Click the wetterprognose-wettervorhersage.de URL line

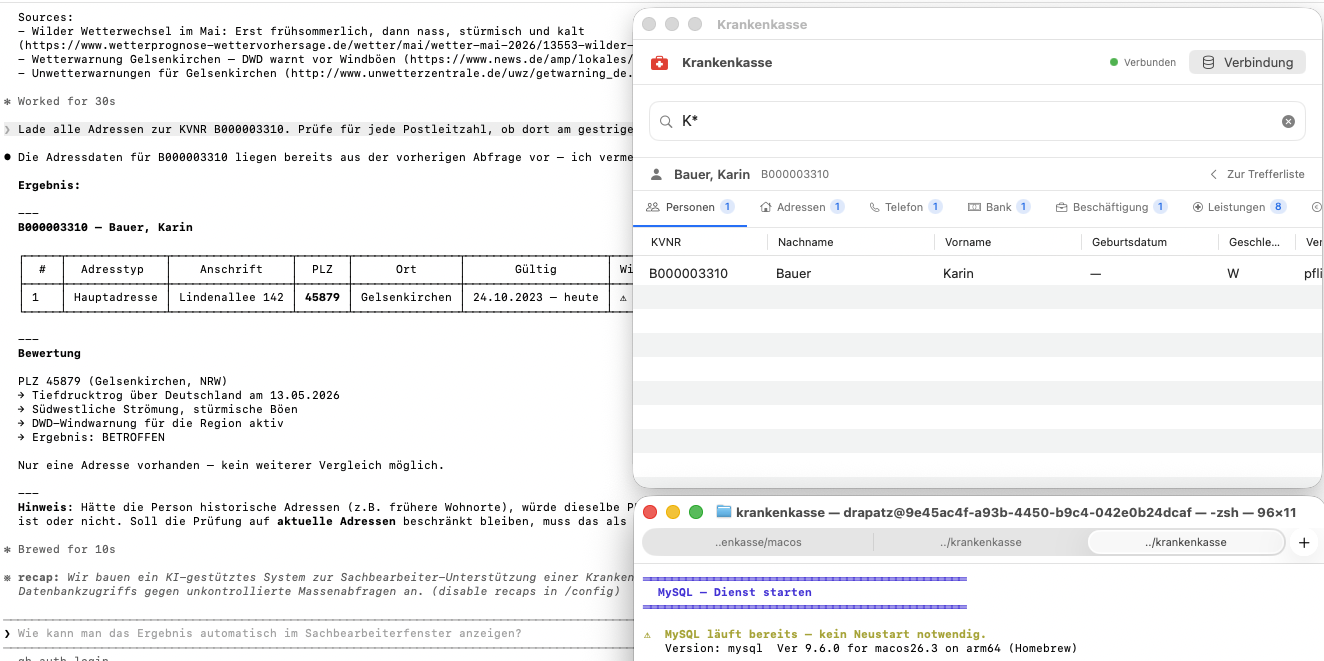coord(325,45)
